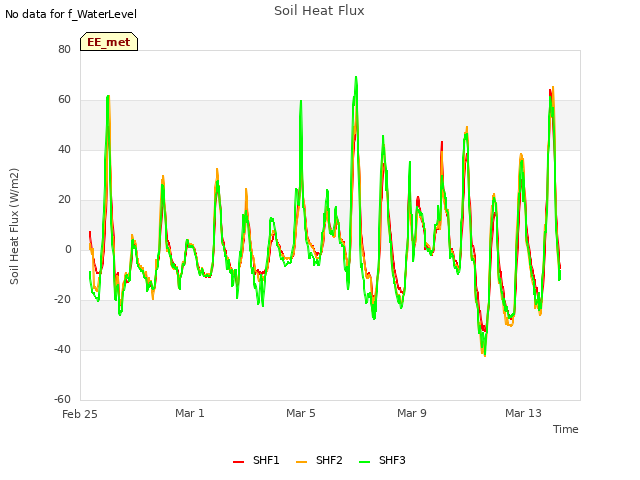Click the -40 y-axis tick label
The image size is (640, 480).
[x=62, y=349]
